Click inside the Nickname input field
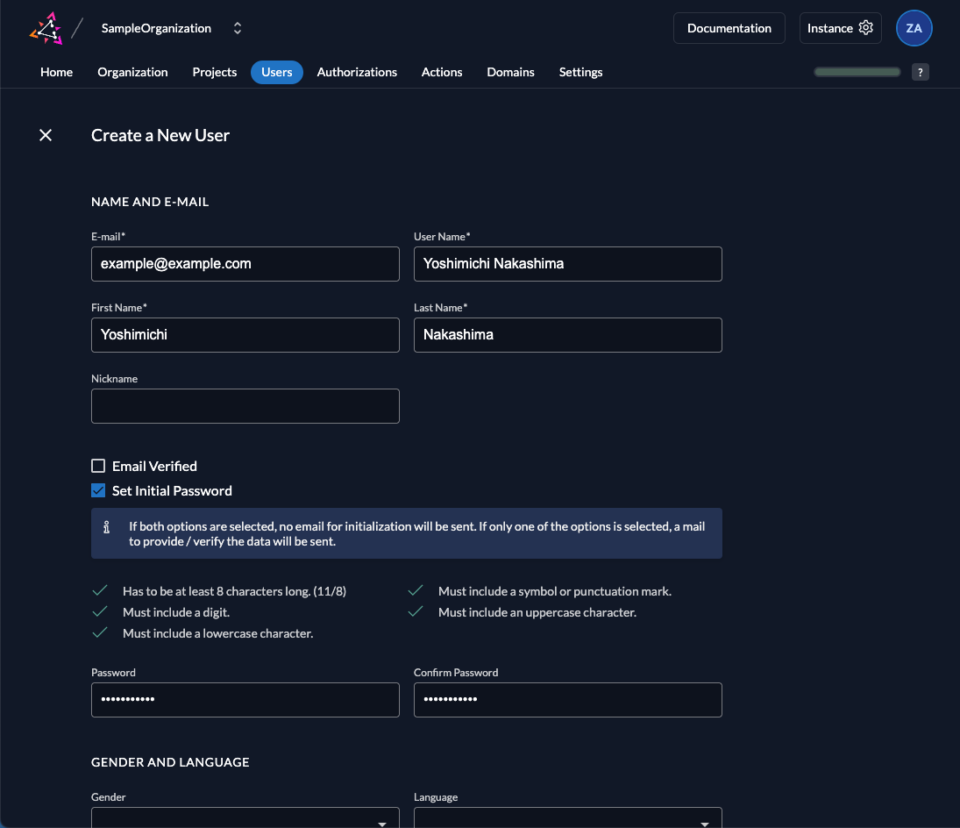 coord(245,406)
